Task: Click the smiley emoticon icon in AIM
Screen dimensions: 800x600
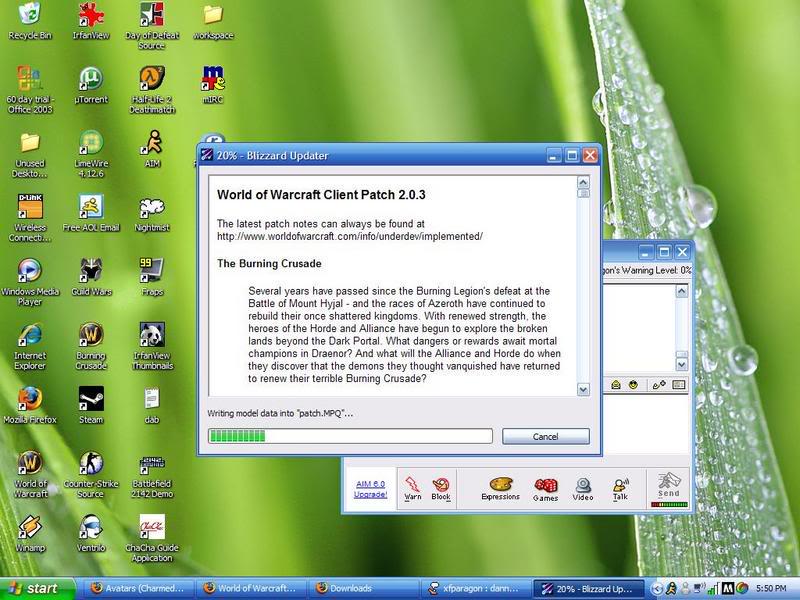Action: [x=633, y=385]
